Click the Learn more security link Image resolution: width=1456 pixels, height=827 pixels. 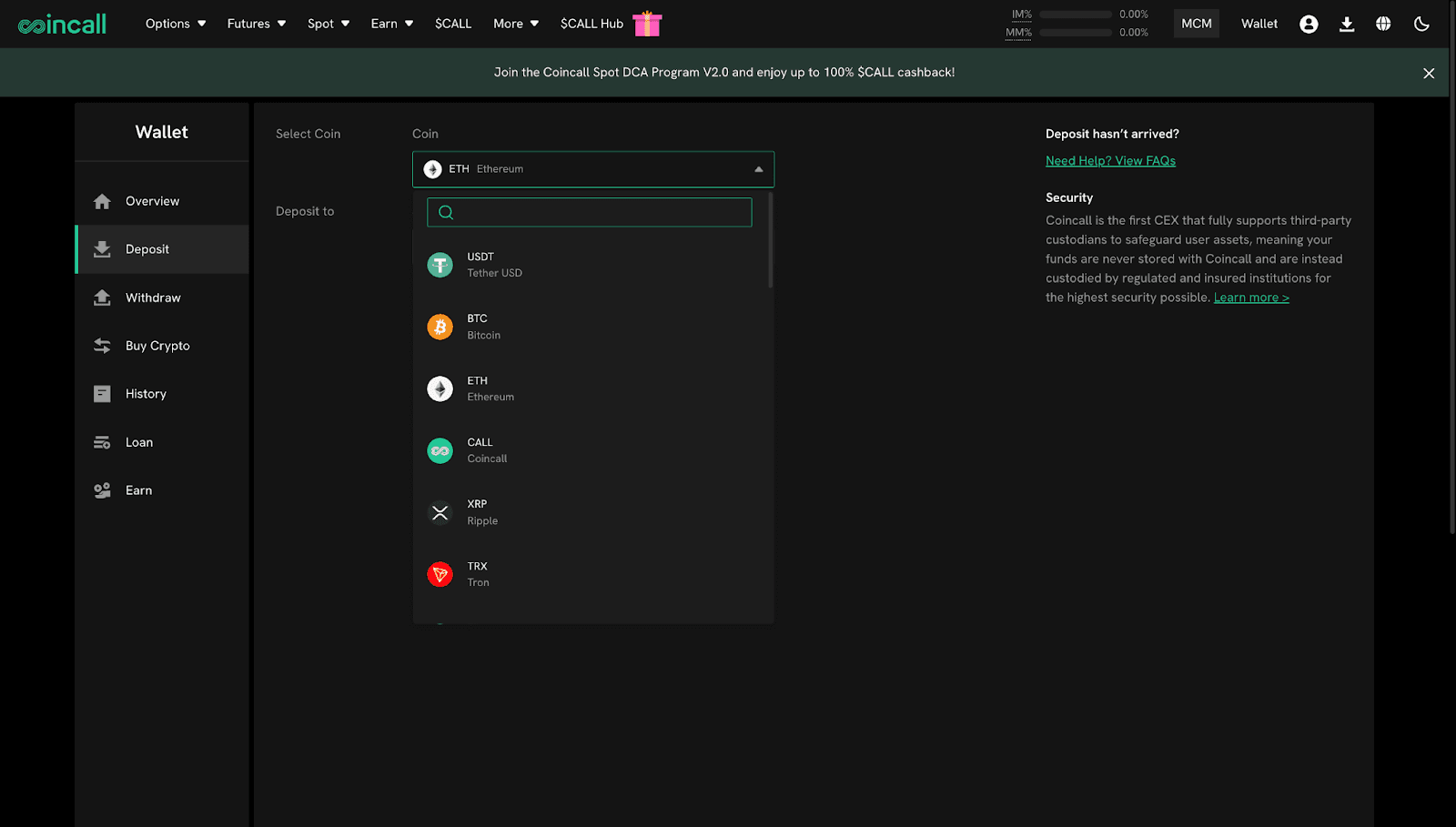tap(1251, 297)
